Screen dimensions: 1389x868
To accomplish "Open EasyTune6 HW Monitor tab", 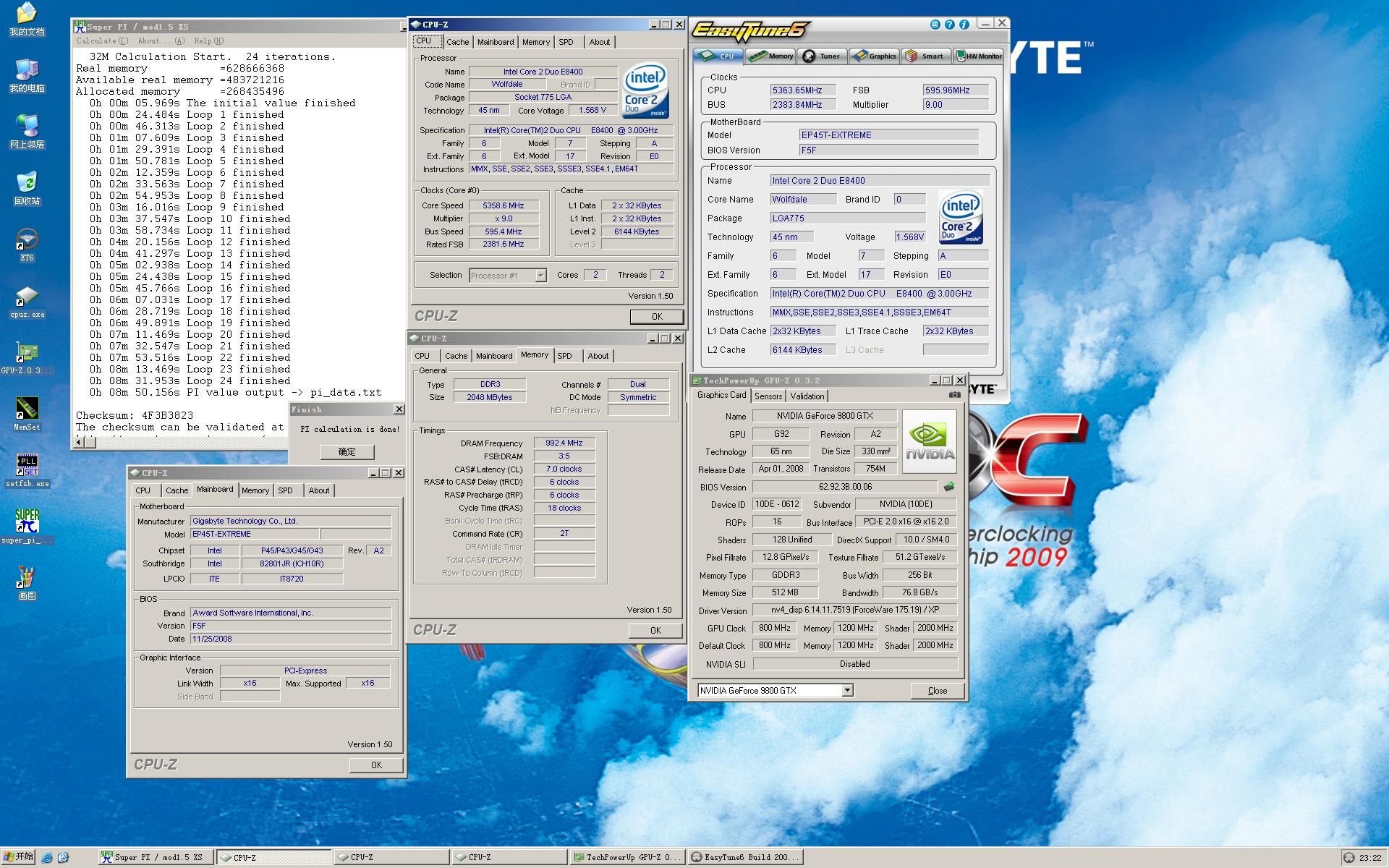I will coord(978,56).
